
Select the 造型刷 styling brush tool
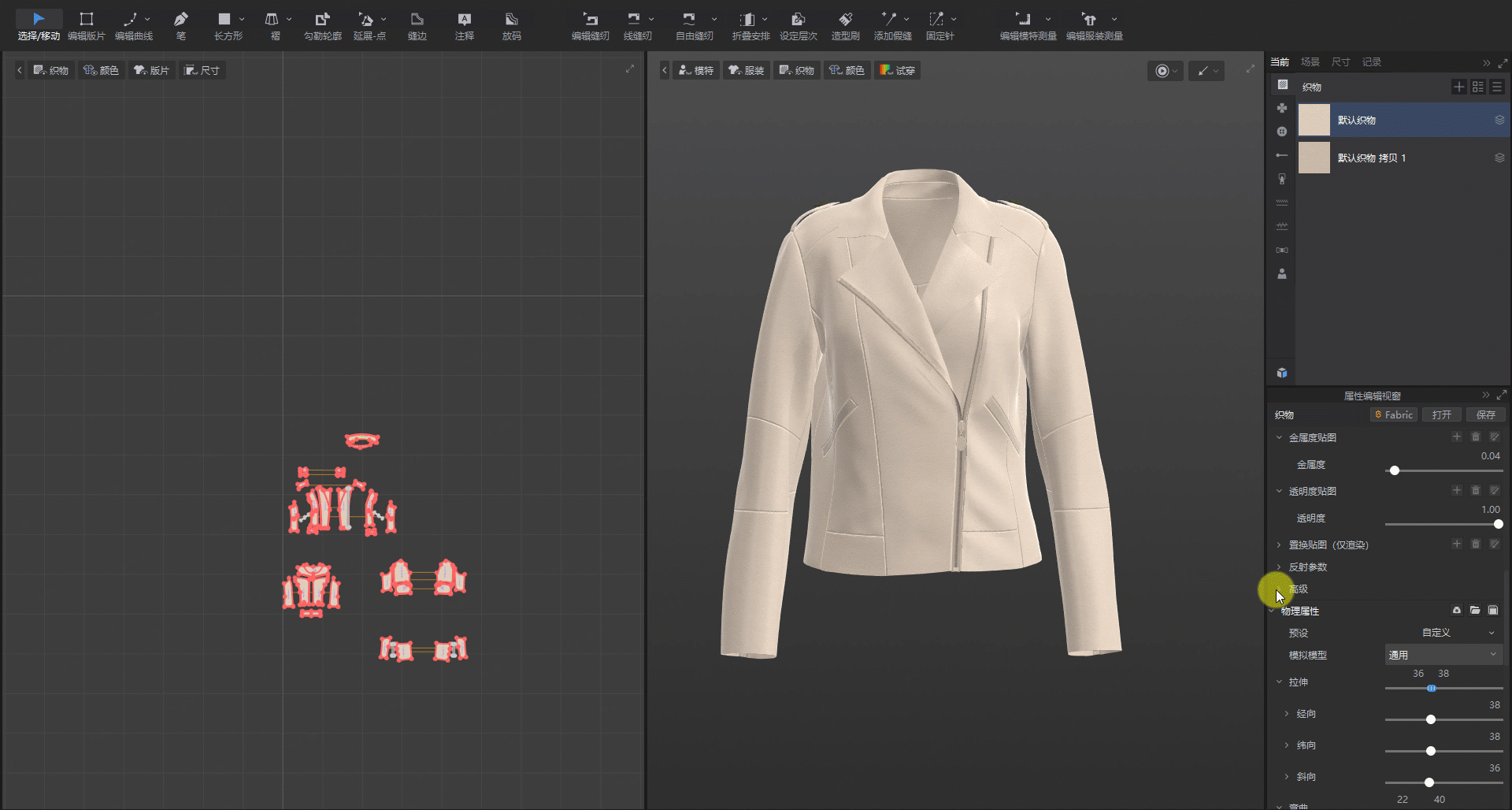pos(845,25)
